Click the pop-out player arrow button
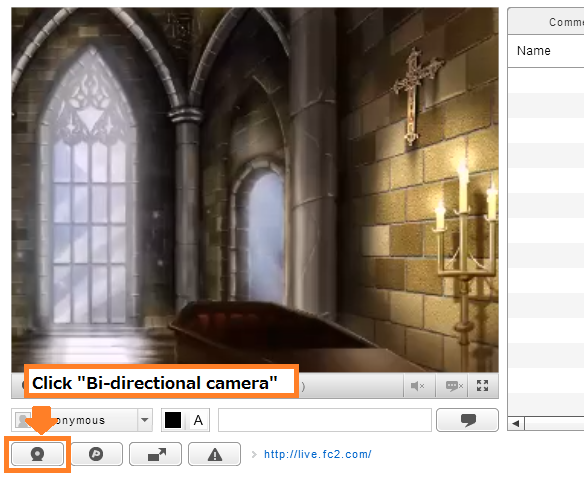This screenshot has width=584, height=482. (x=156, y=454)
